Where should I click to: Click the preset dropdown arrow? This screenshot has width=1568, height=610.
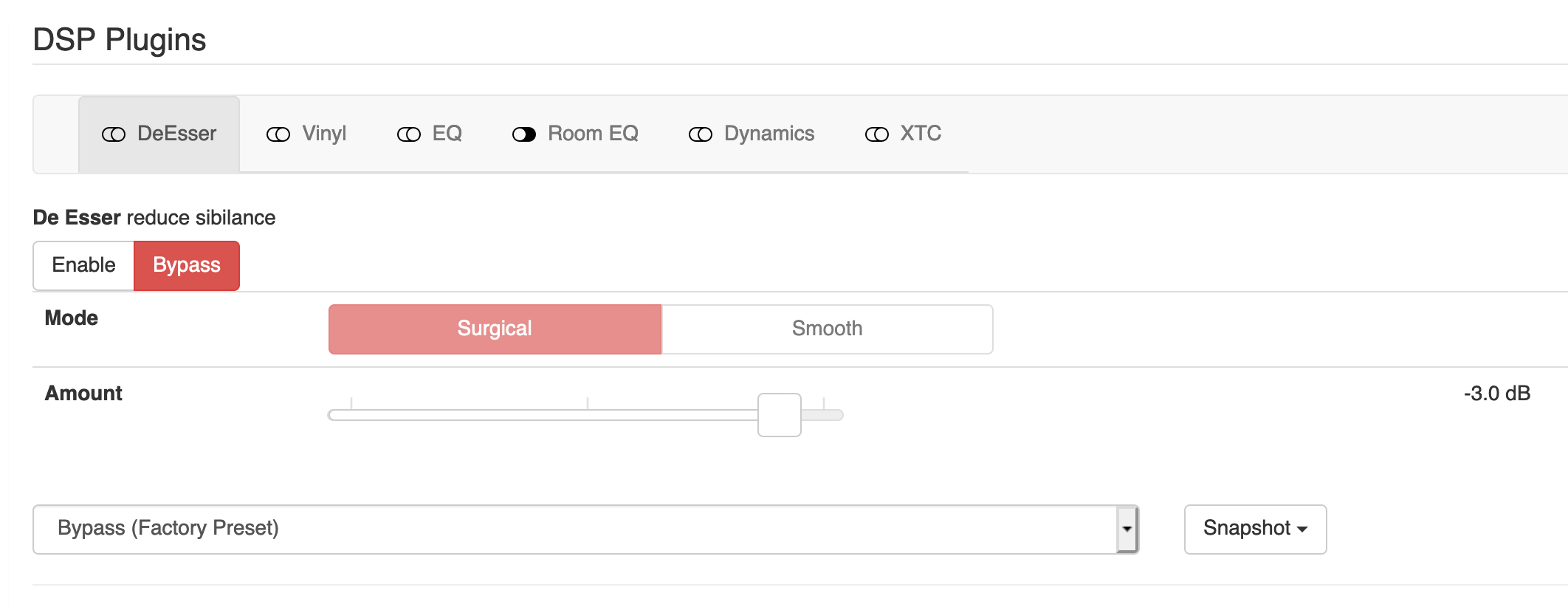(x=1127, y=529)
